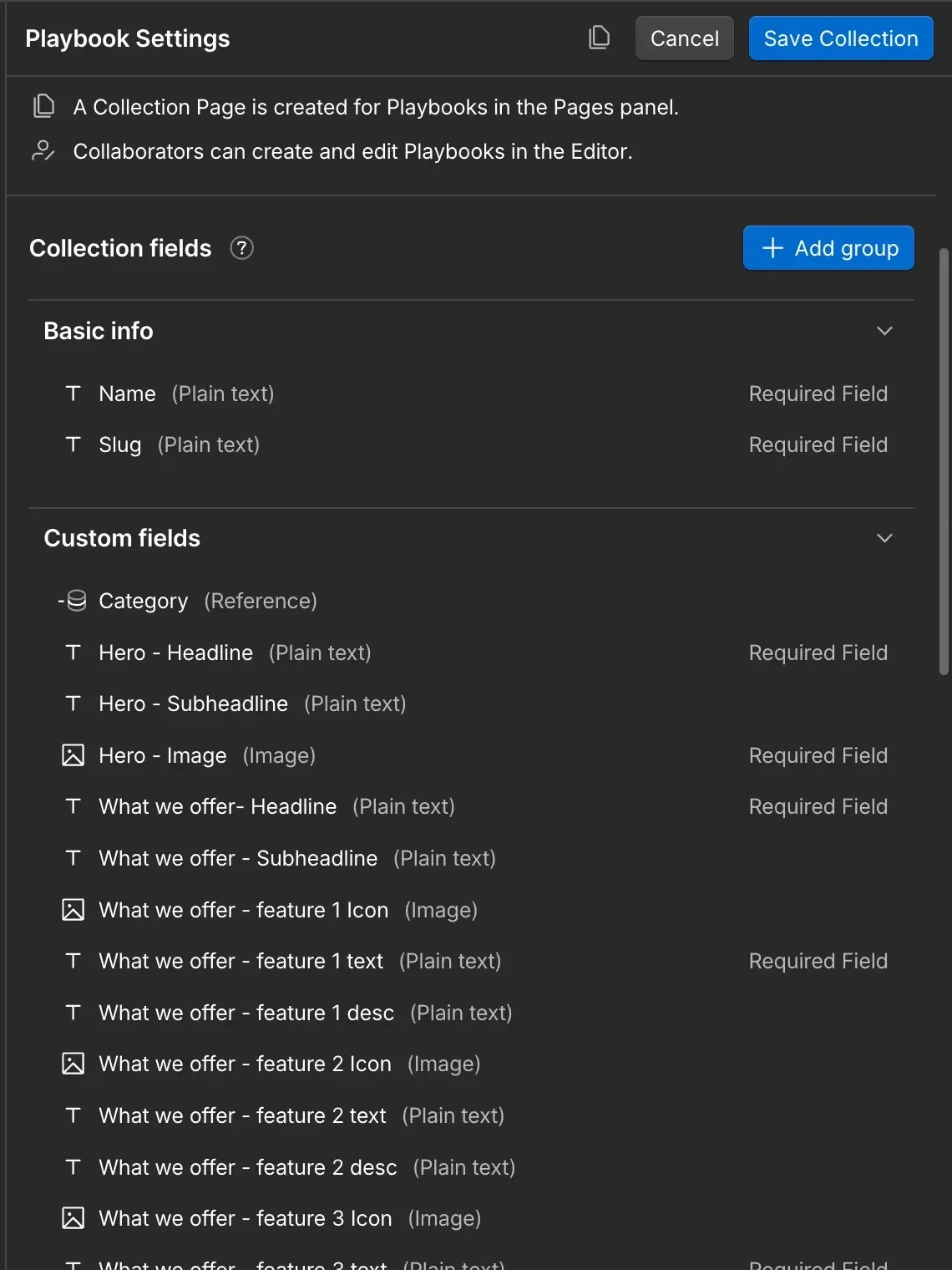Viewport: 952px width, 1270px height.
Task: Open What we offer - feature 3 Icon
Action: [472, 1218]
